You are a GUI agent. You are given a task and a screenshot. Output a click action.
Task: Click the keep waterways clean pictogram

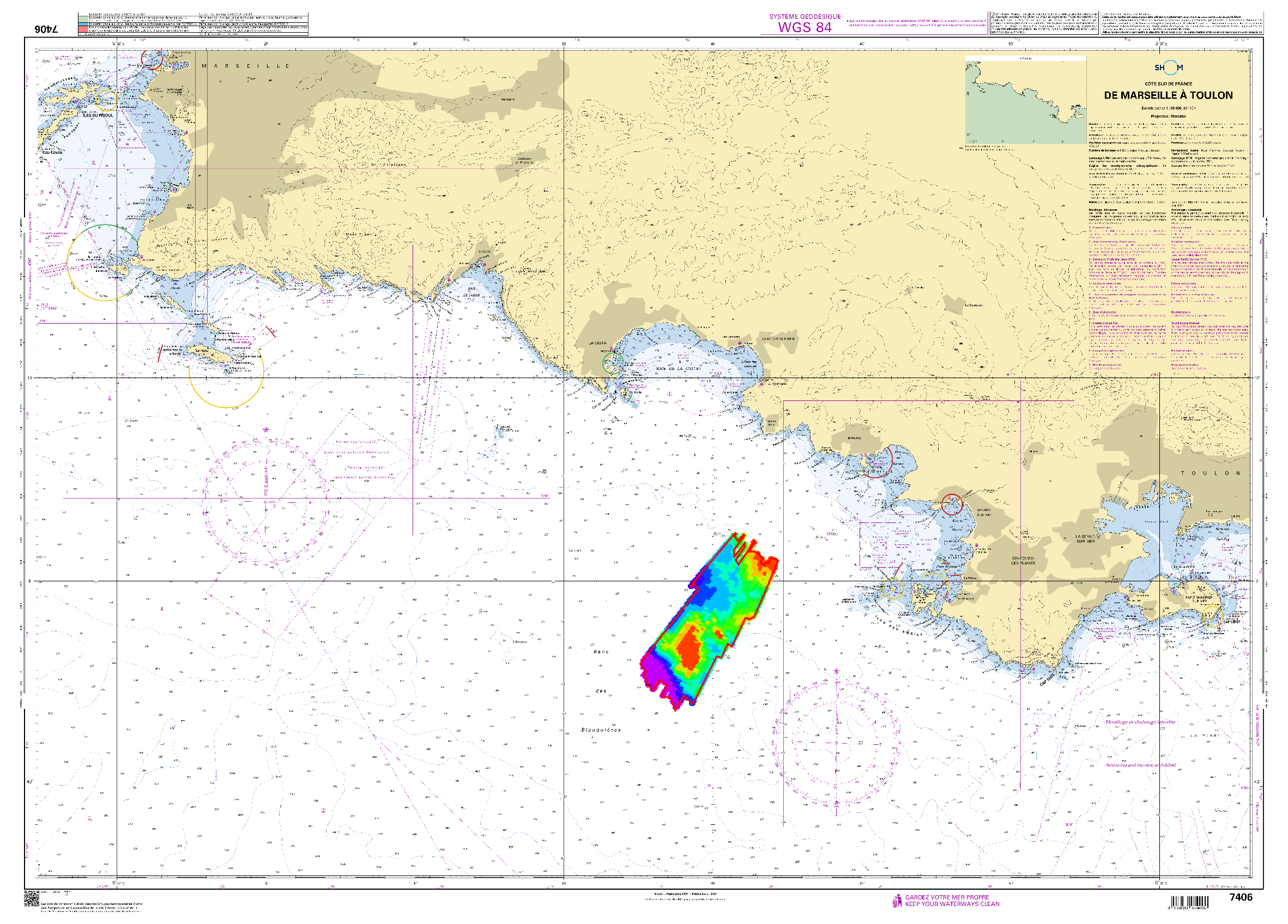pyautogui.click(x=897, y=901)
